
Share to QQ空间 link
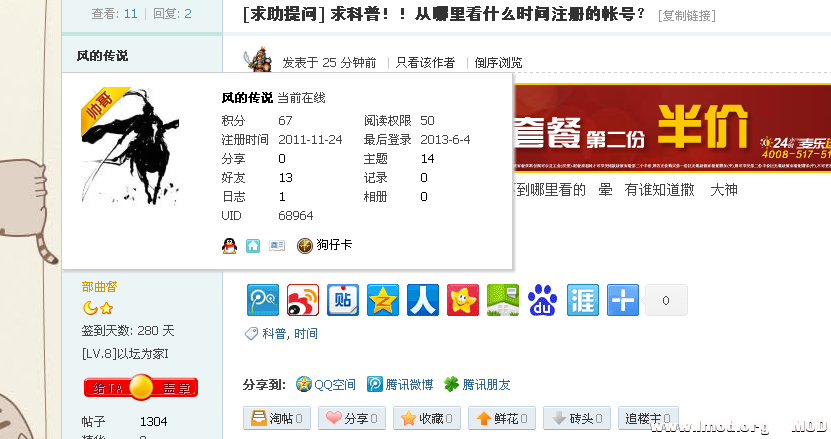pyautogui.click(x=325, y=384)
